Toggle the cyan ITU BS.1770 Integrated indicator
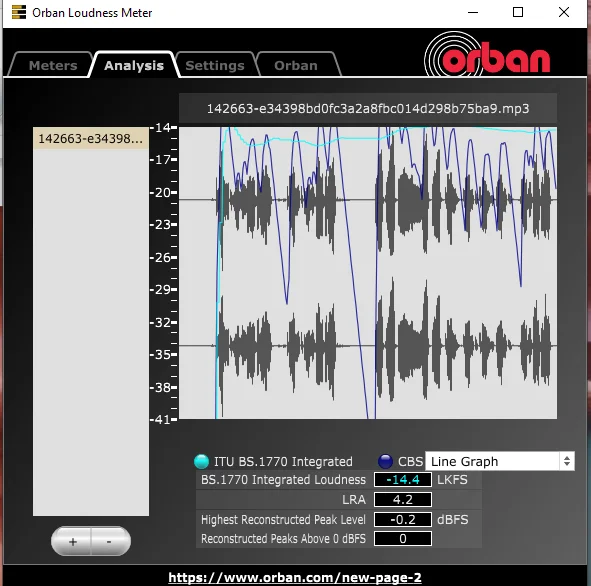Viewport: 591px width, 586px height. 201,461
